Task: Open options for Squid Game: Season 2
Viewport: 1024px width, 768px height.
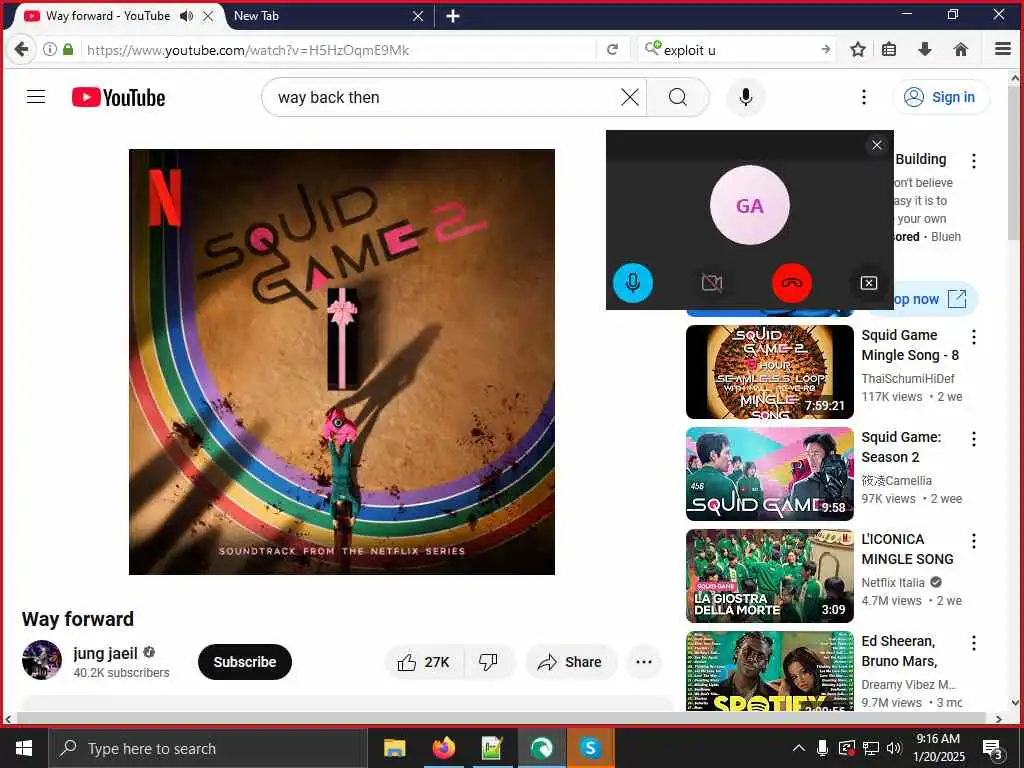Action: click(974, 439)
